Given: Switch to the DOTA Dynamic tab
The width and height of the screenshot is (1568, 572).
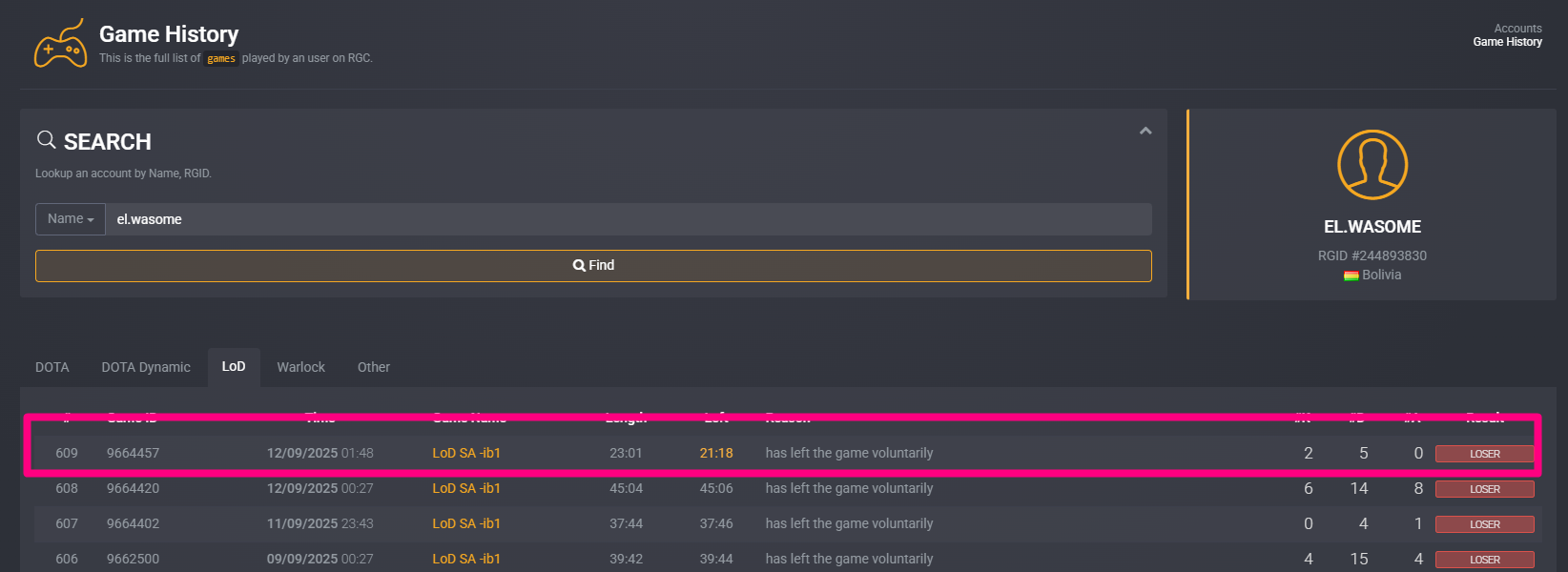Looking at the screenshot, I should [x=146, y=367].
